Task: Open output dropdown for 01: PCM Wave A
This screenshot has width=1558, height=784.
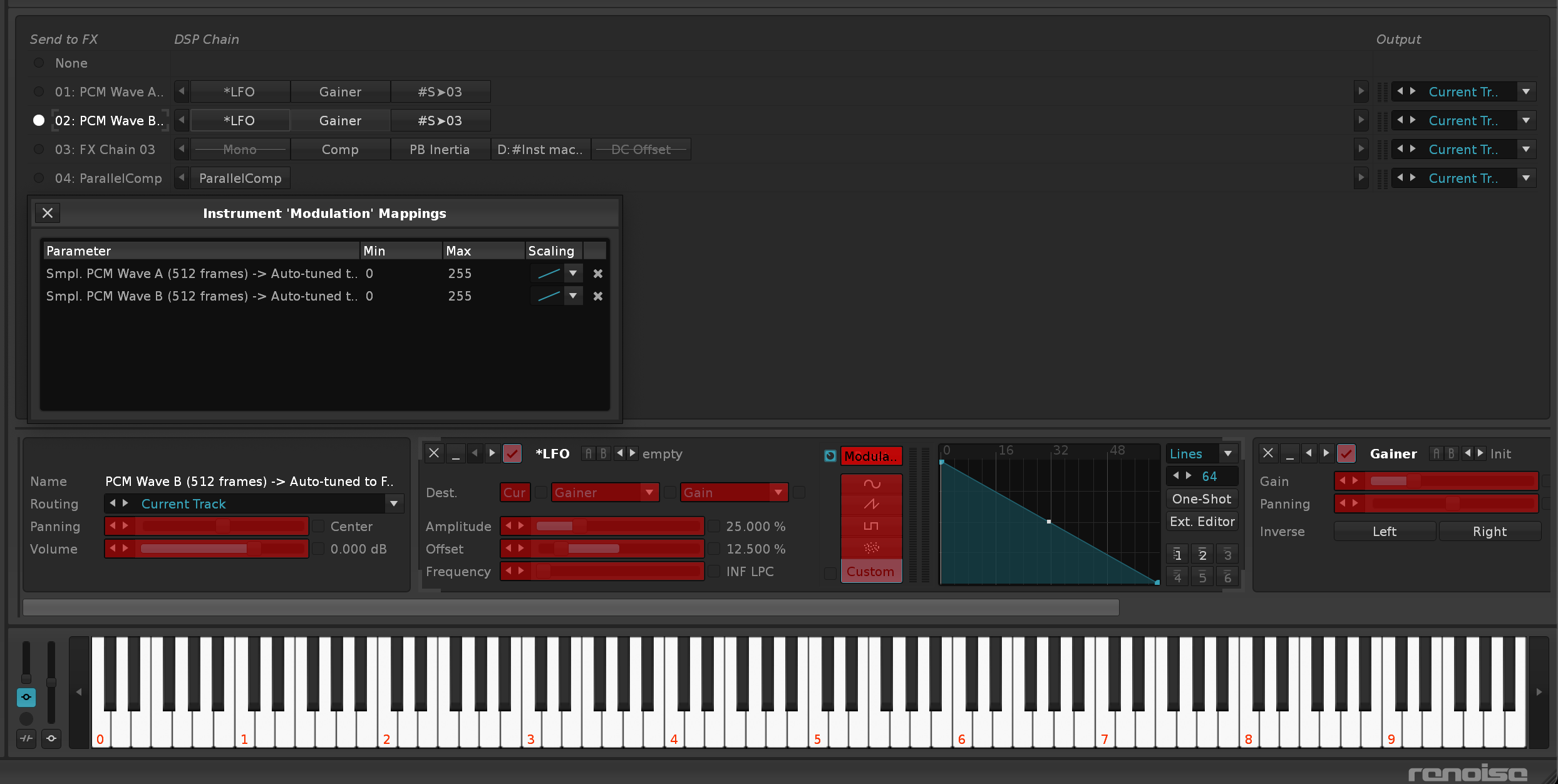Action: point(1526,91)
